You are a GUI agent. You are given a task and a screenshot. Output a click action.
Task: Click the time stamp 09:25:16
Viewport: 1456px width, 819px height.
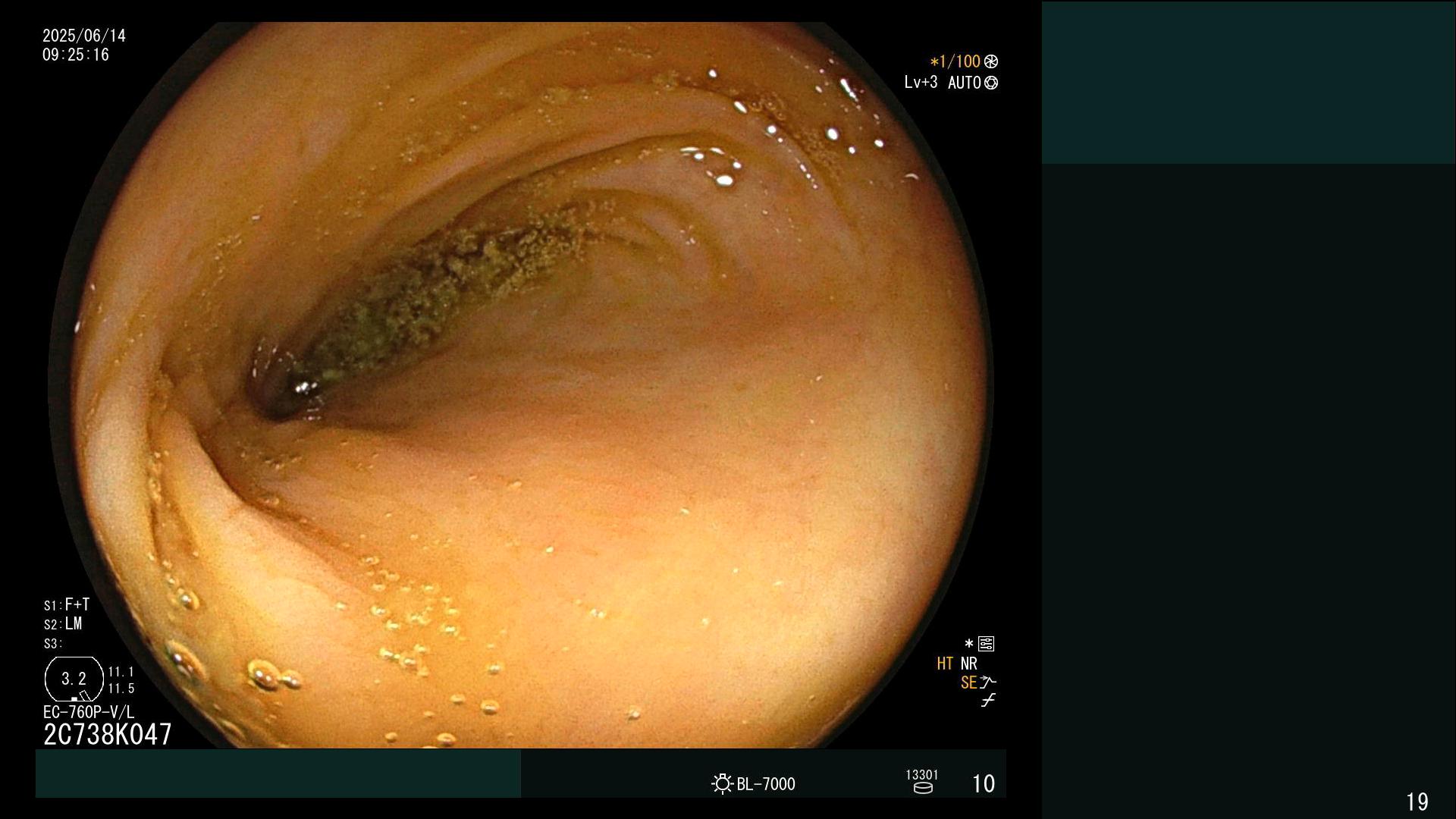point(76,55)
